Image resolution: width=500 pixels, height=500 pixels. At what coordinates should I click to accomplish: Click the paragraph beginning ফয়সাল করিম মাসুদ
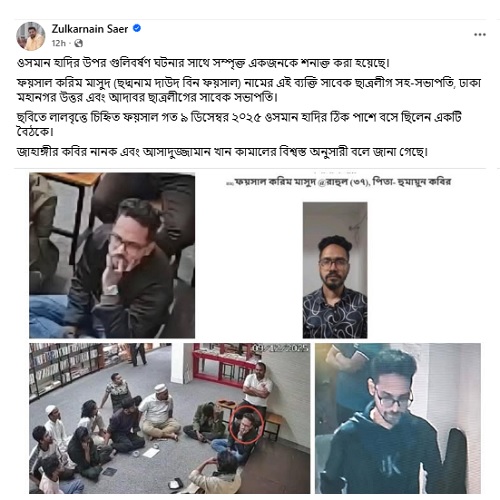(x=249, y=90)
